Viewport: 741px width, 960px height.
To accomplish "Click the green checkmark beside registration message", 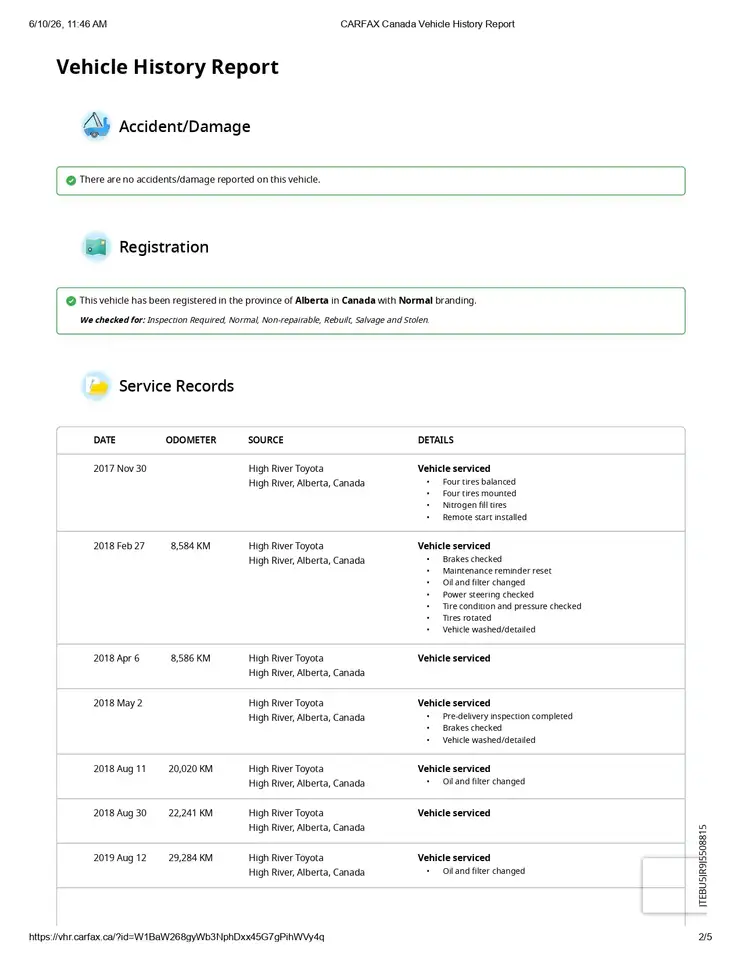I will point(71,301).
